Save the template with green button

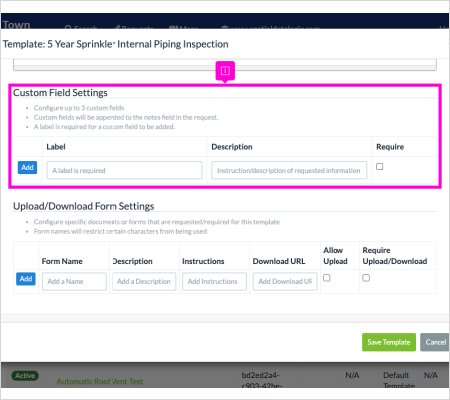pos(389,342)
